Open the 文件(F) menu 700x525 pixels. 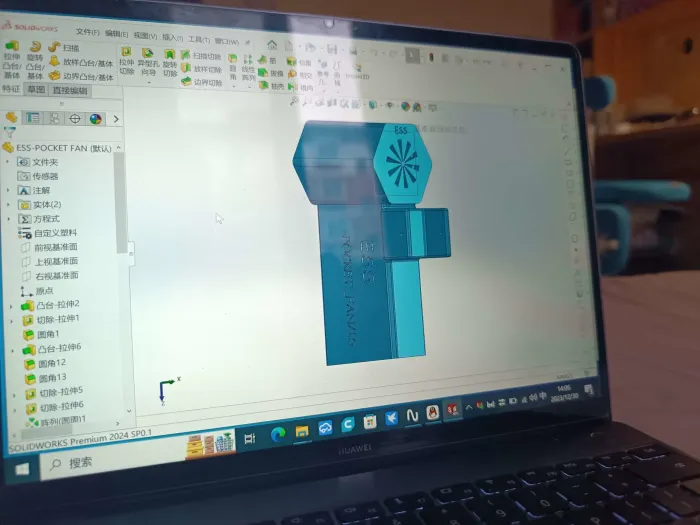coord(88,32)
